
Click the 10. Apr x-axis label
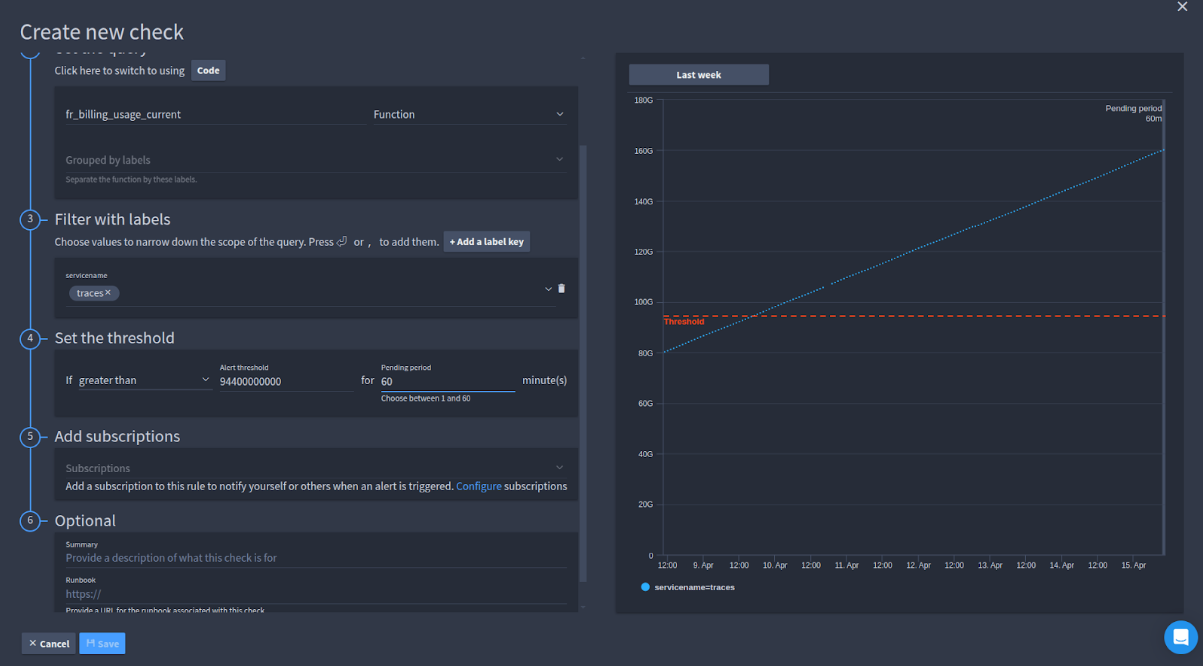click(x=774, y=565)
